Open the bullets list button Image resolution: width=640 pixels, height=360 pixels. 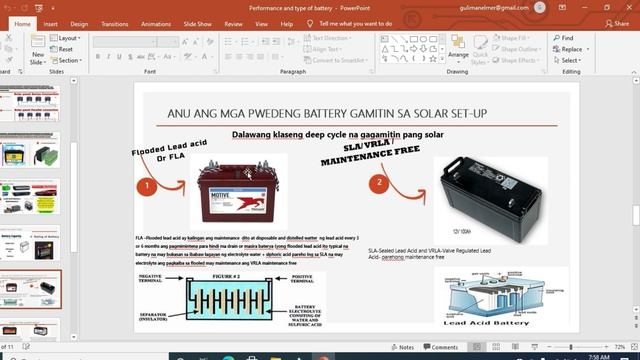point(229,42)
